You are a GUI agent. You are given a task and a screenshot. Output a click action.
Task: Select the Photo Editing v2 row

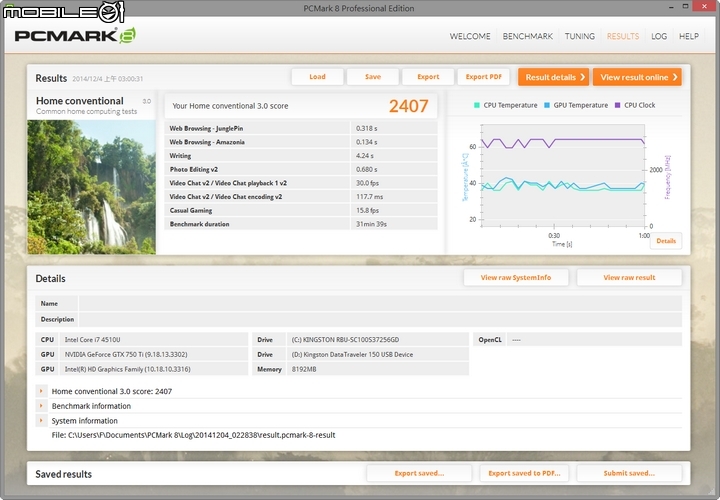[x=301, y=169]
